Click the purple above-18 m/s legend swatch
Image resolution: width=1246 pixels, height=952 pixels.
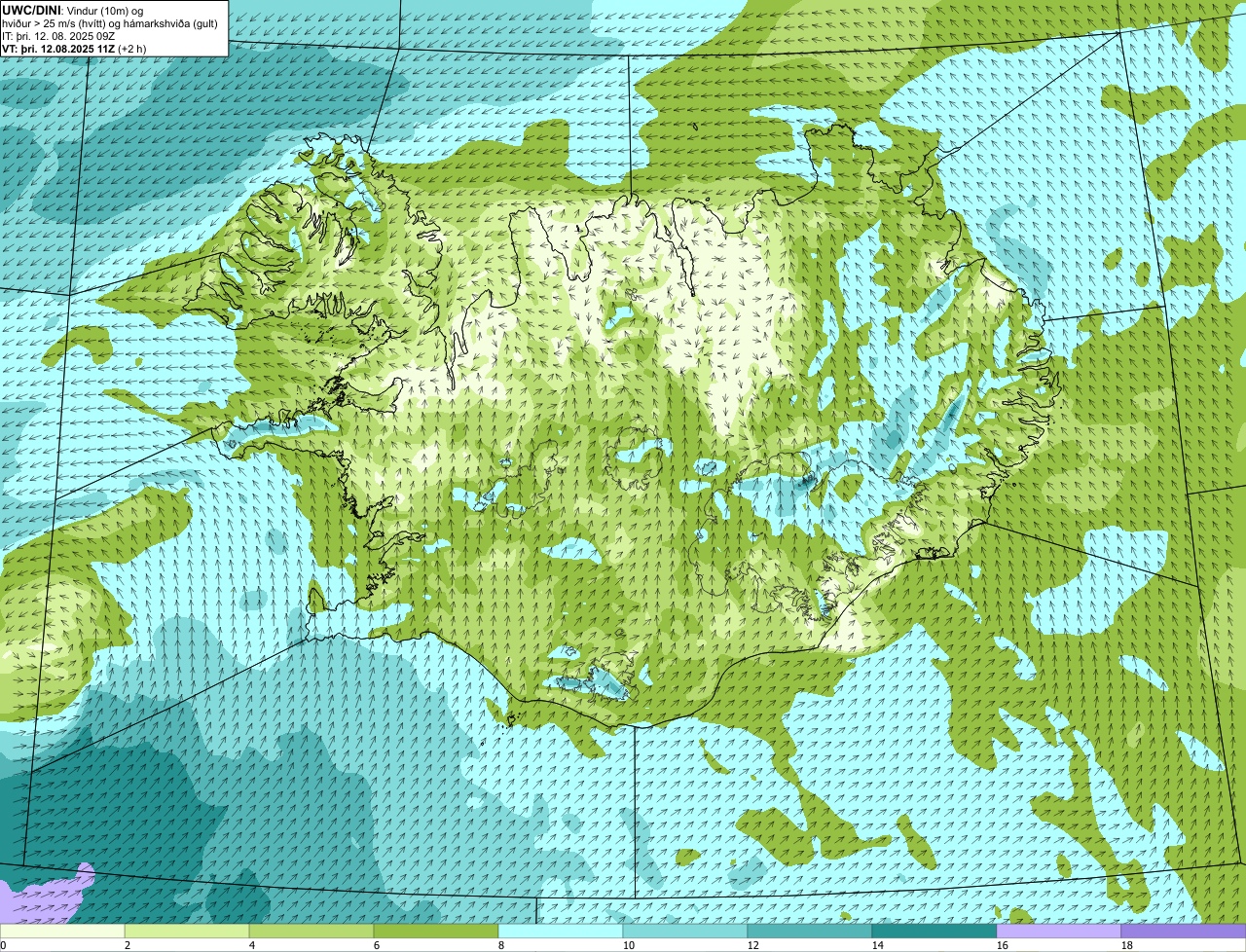[1184, 932]
